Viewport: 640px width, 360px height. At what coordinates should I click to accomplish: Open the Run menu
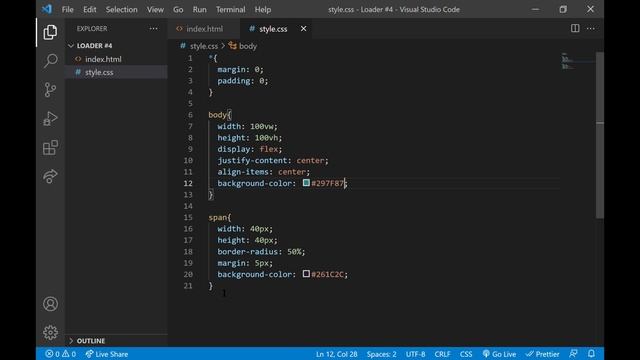click(199, 9)
